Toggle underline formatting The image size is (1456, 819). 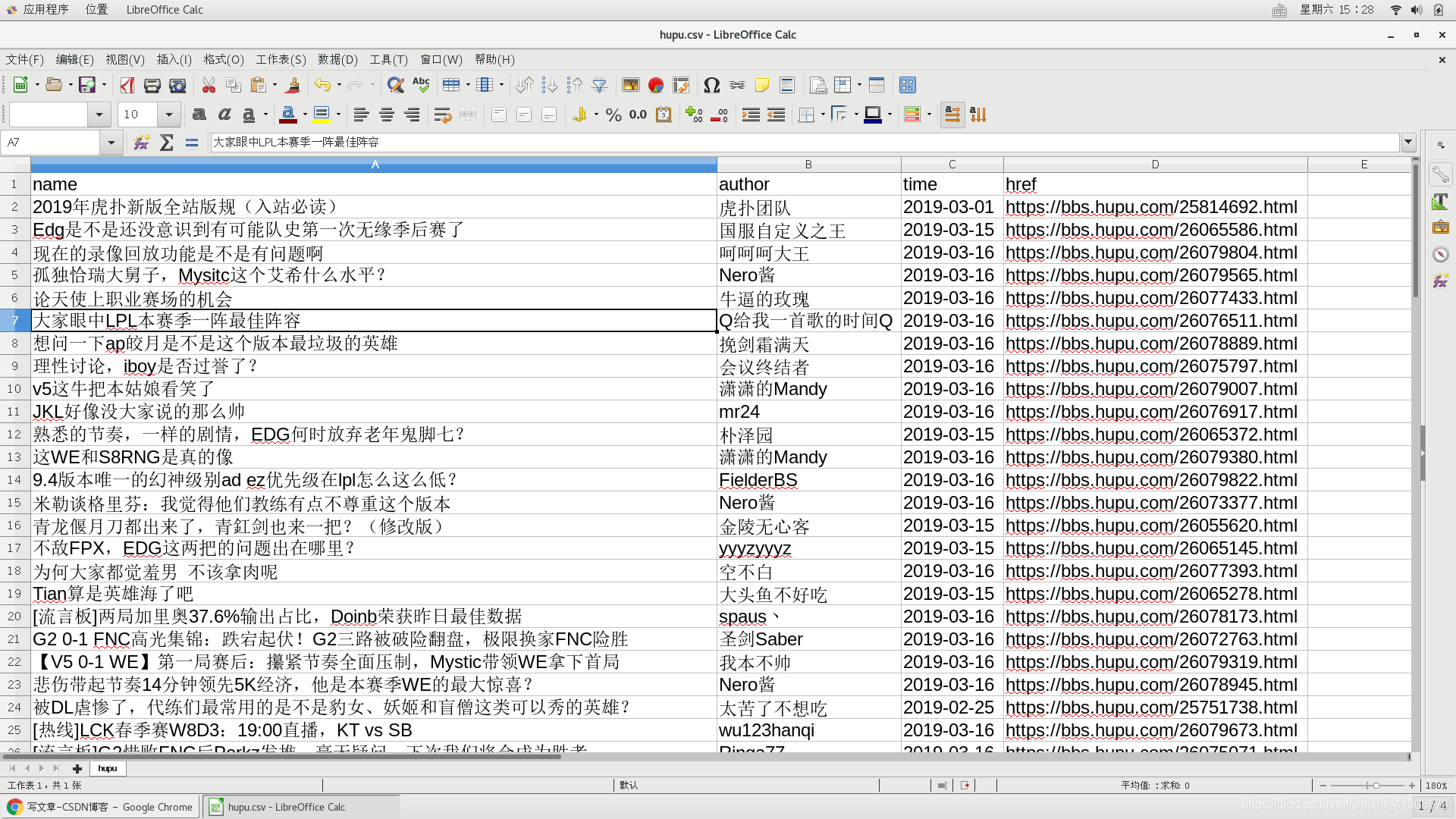click(x=249, y=115)
